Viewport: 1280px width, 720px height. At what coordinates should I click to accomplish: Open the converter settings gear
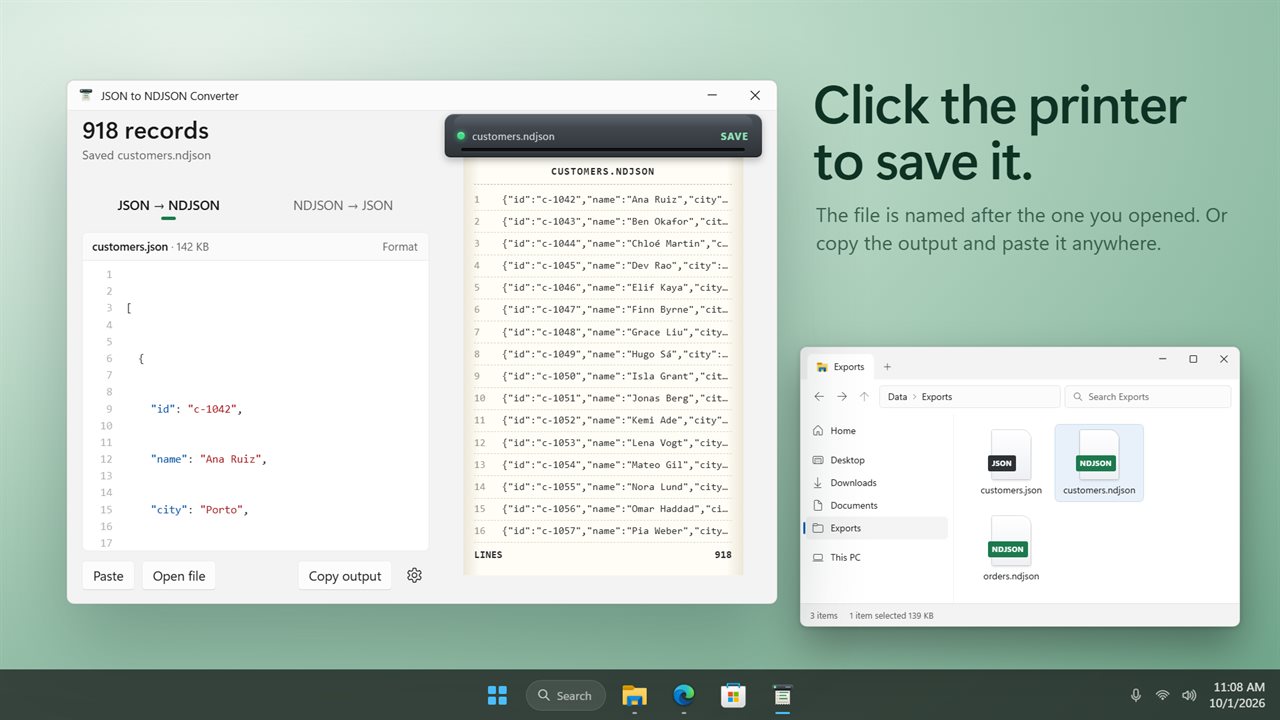(x=414, y=575)
